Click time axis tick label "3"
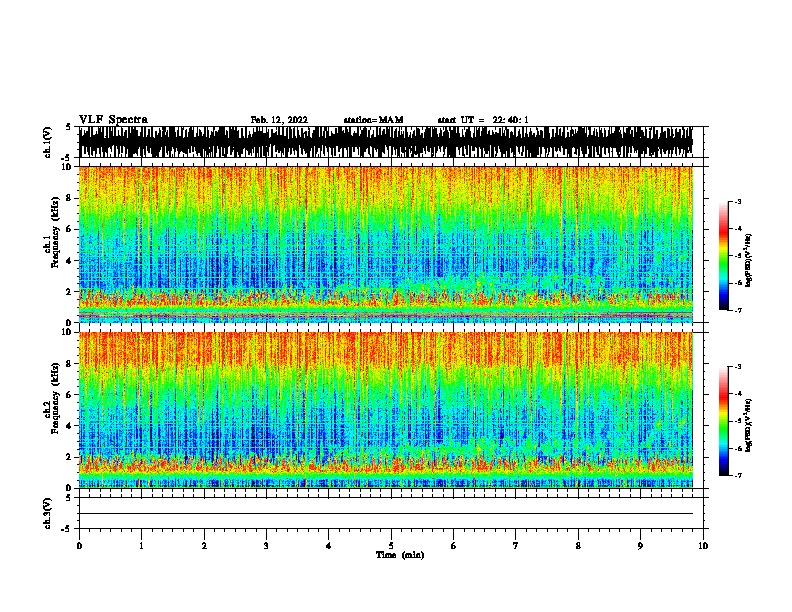The height and width of the screenshot is (612, 792). 266,546
